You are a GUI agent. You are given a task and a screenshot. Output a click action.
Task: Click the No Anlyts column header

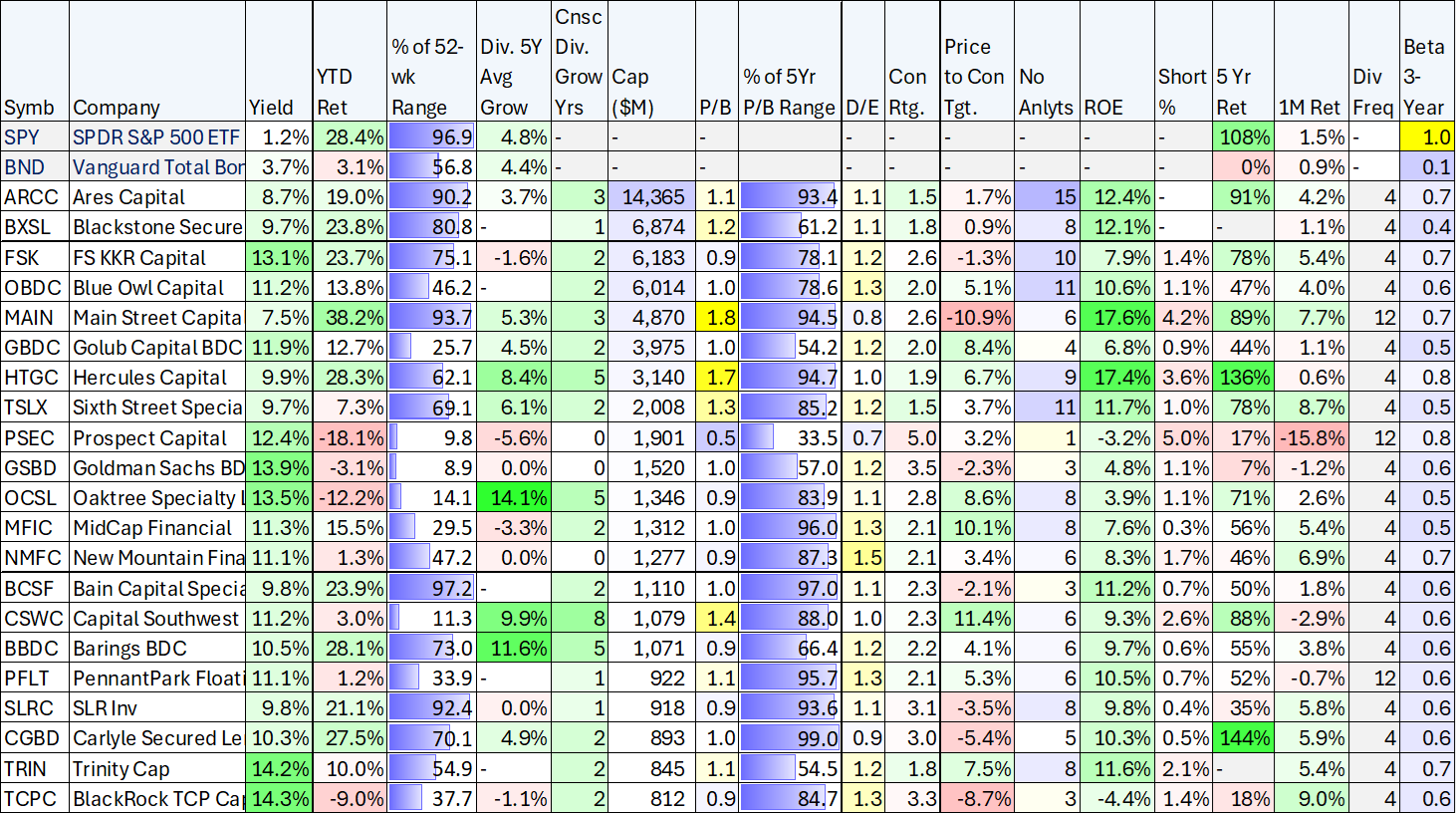pos(1048,62)
